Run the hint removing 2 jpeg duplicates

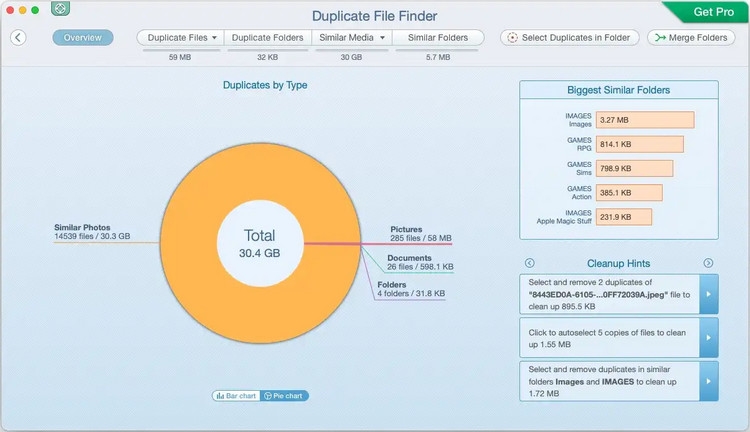pos(708,294)
